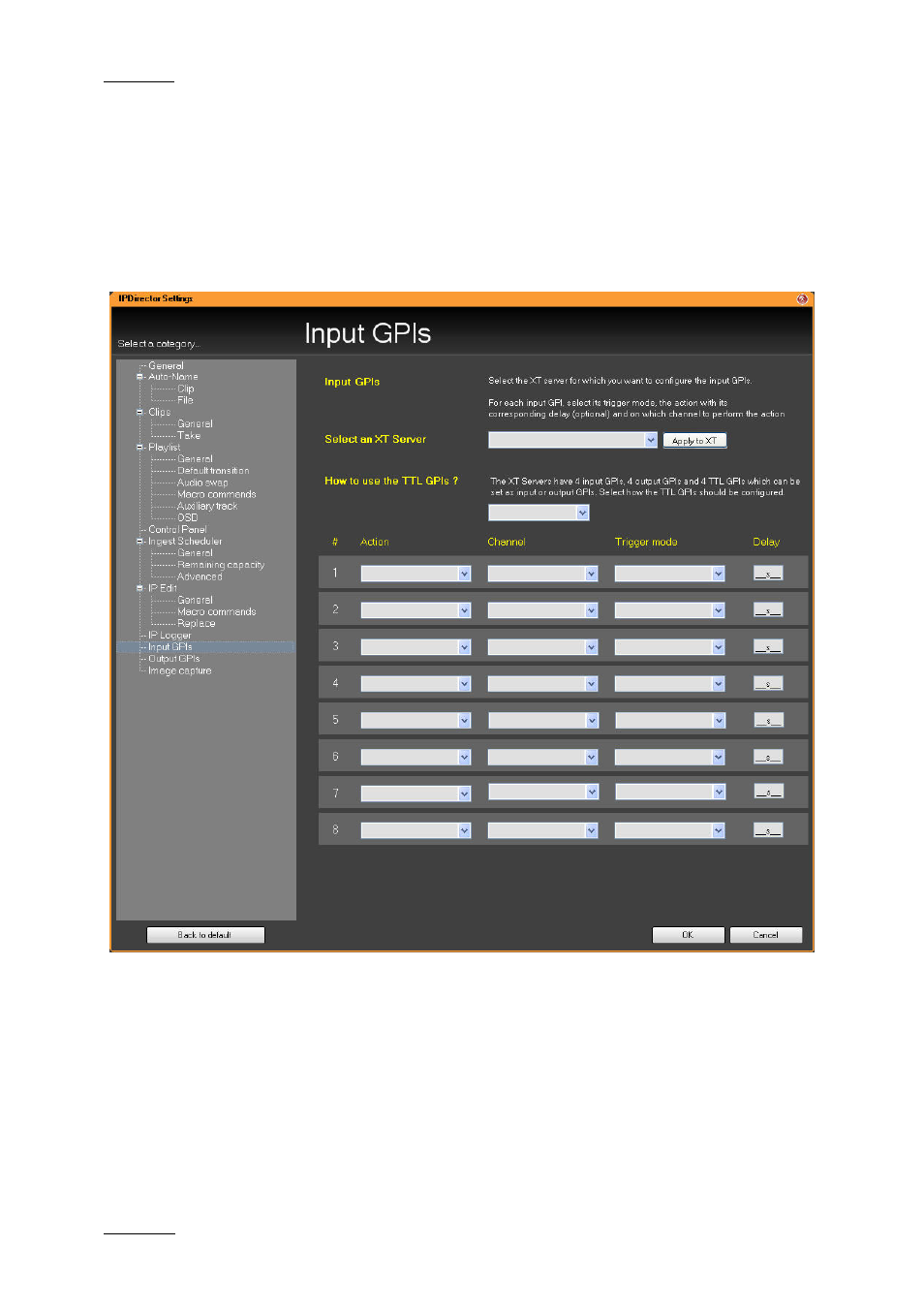Click the Delay field for GPI 1

point(768,574)
